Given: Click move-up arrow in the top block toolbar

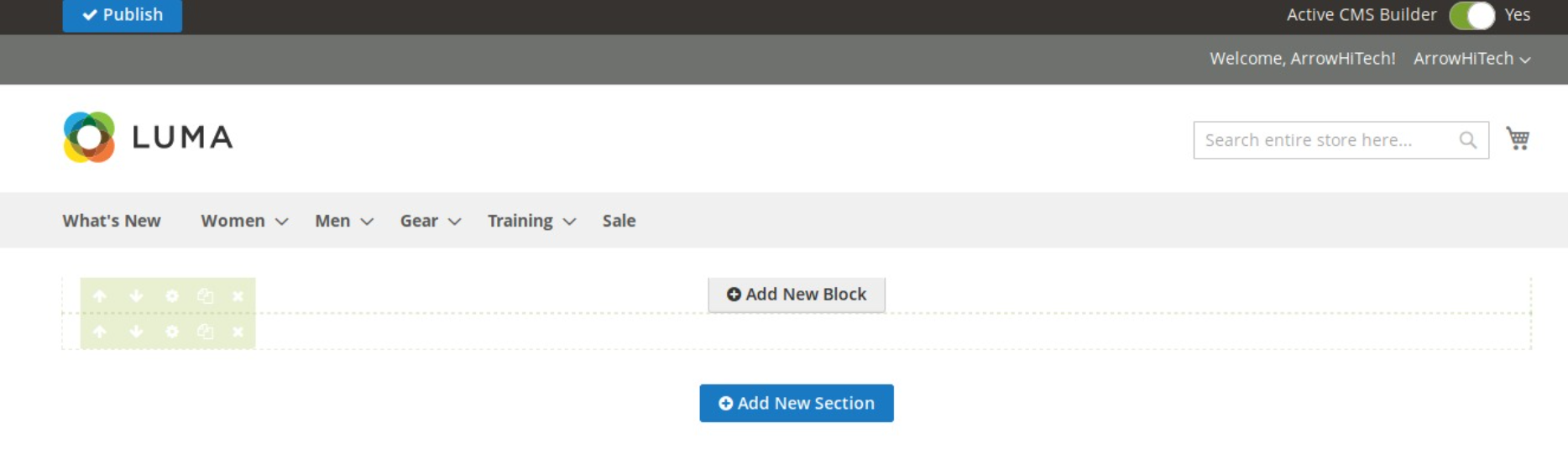Looking at the screenshot, I should [100, 296].
